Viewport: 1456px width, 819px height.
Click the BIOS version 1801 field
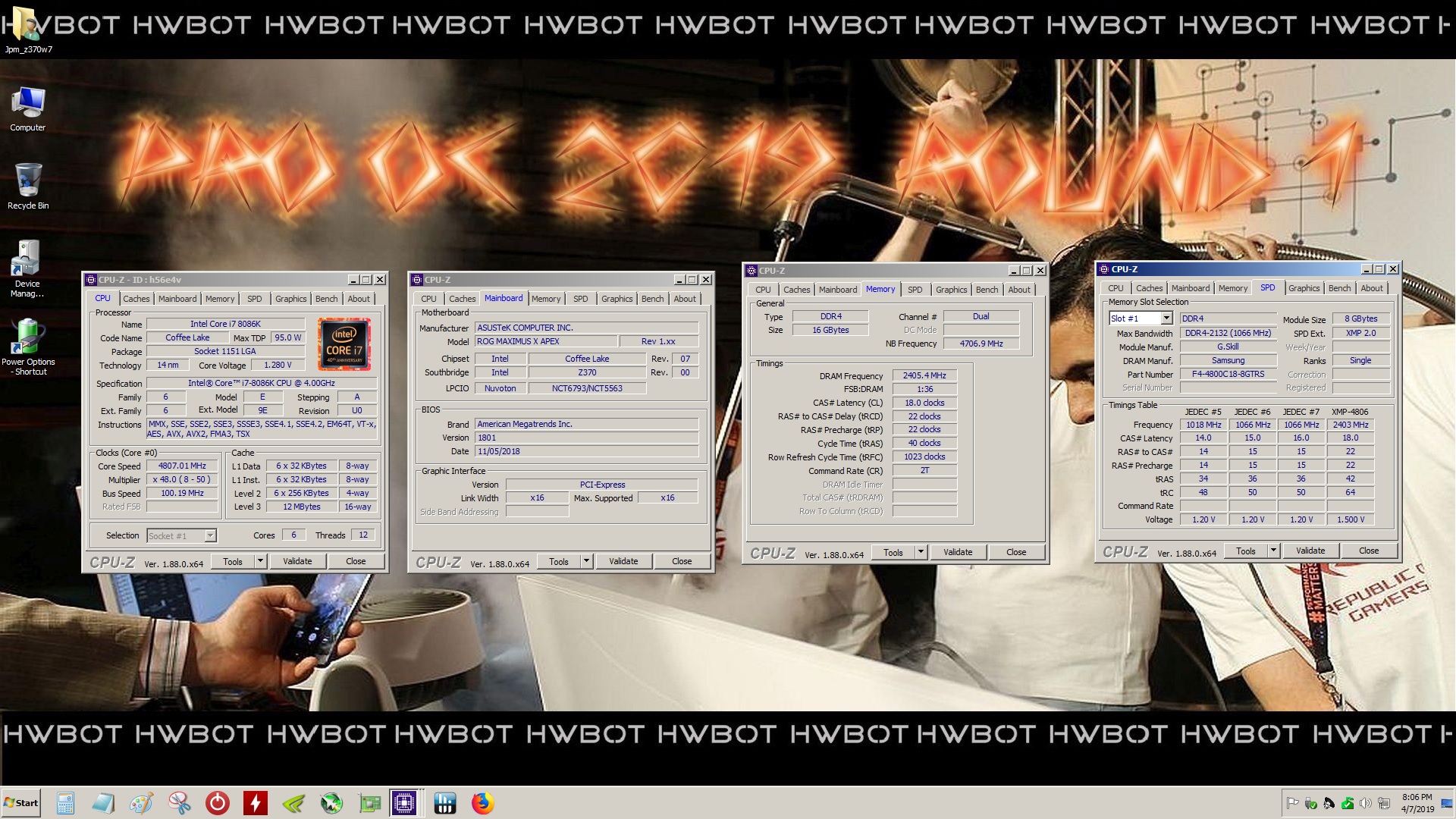click(586, 438)
